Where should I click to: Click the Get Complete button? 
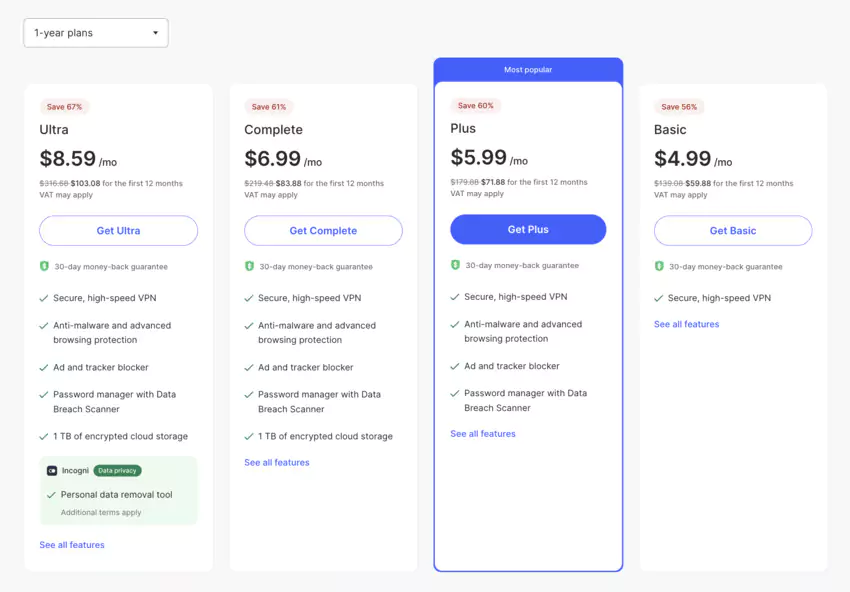click(x=322, y=230)
